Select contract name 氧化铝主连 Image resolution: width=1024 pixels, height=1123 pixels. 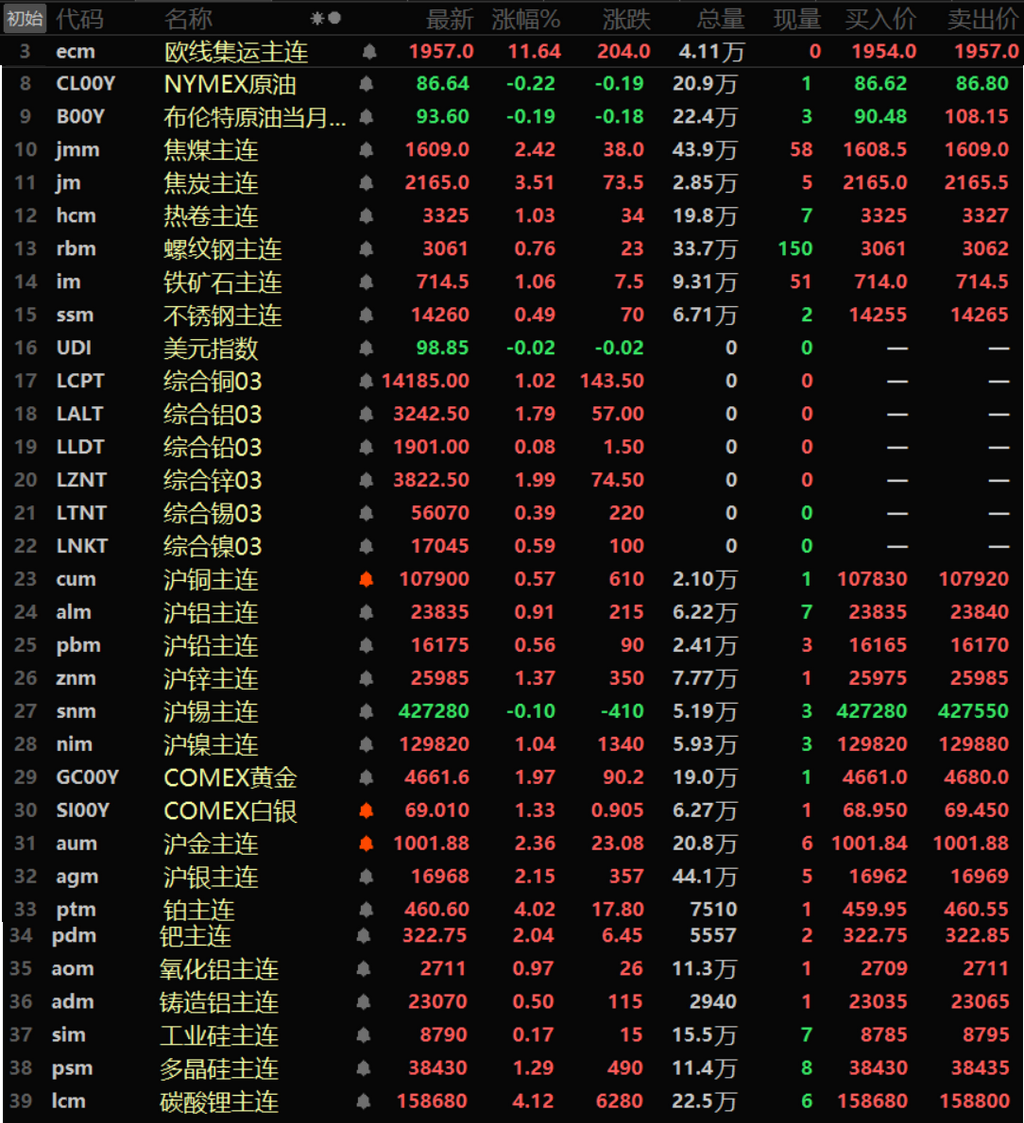click(x=219, y=969)
